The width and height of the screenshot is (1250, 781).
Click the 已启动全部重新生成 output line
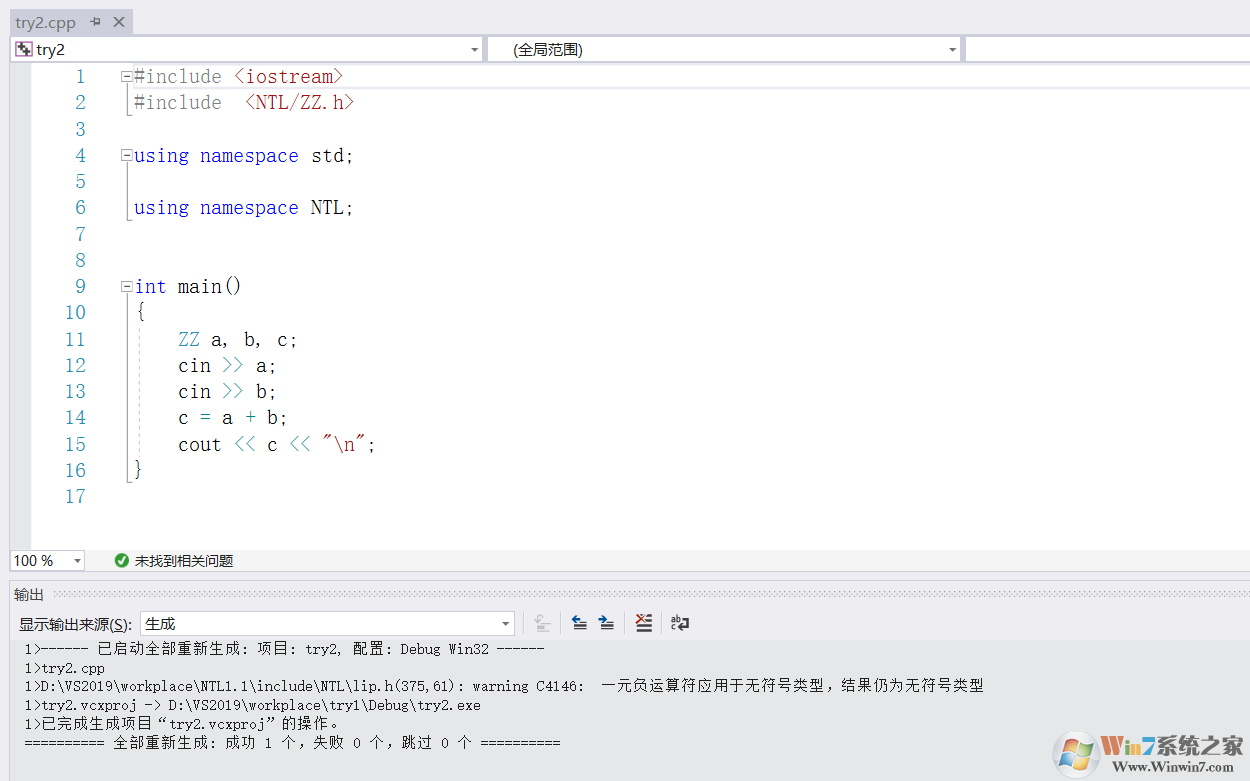[284, 648]
